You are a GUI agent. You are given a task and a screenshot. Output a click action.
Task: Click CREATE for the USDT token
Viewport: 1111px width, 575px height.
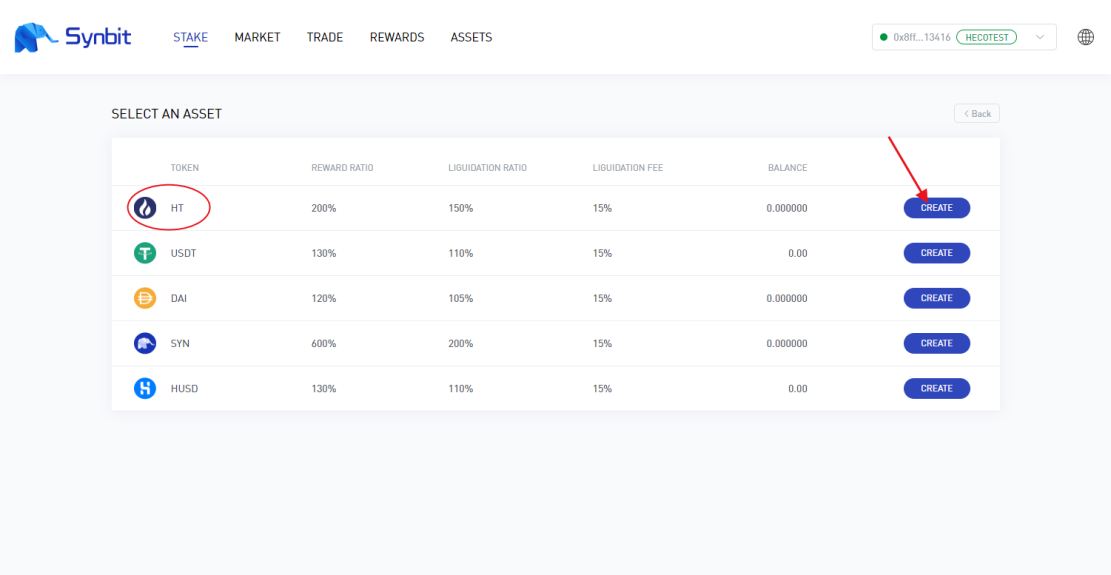click(x=937, y=253)
